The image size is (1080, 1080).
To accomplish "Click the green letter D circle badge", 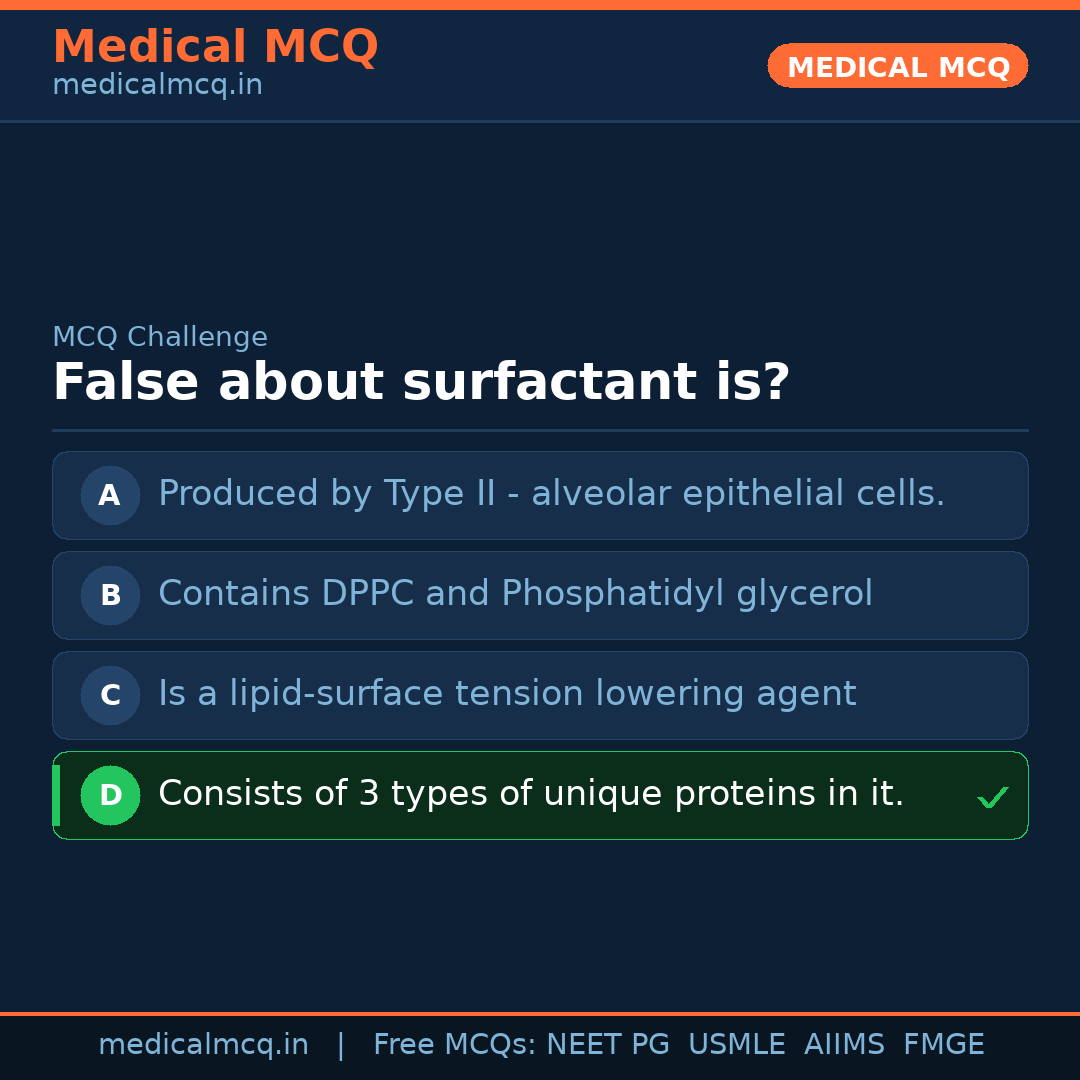I will (x=110, y=795).
